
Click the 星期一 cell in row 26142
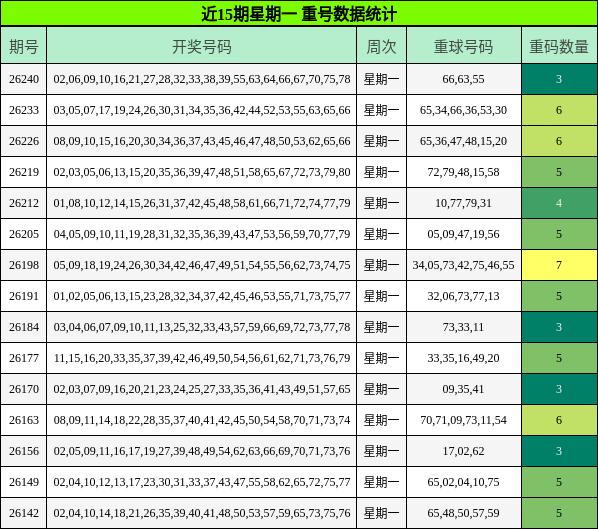coord(381,513)
